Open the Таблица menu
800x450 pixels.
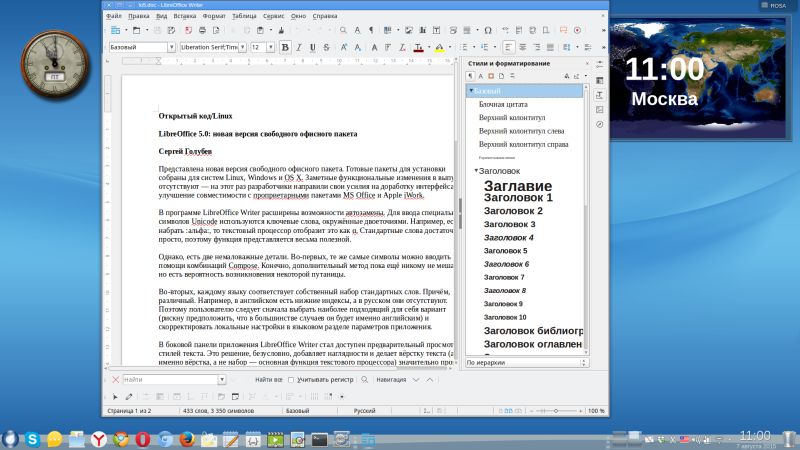click(244, 16)
